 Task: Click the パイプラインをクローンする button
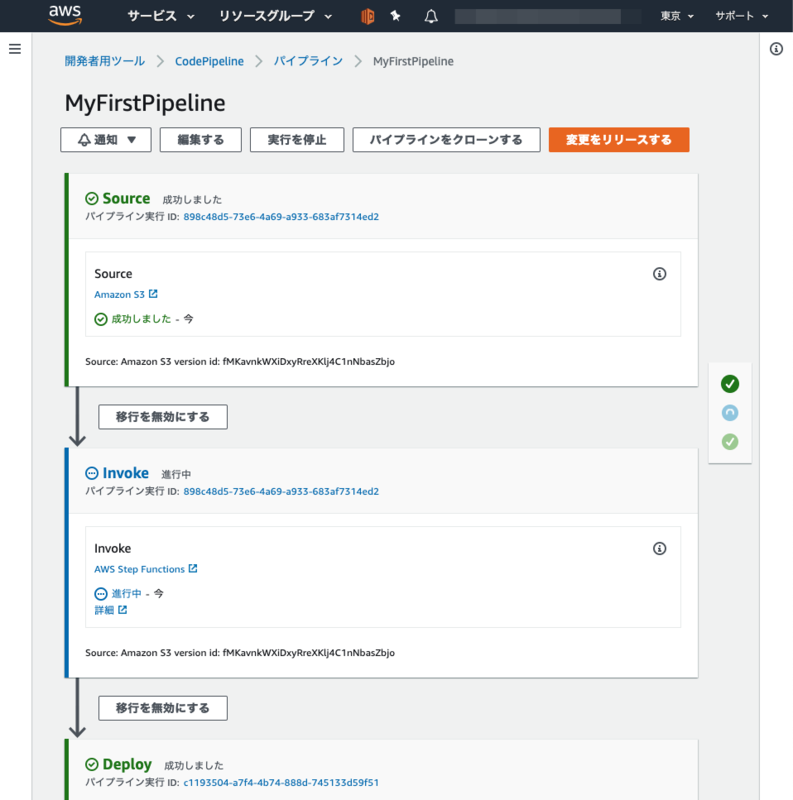(x=446, y=139)
